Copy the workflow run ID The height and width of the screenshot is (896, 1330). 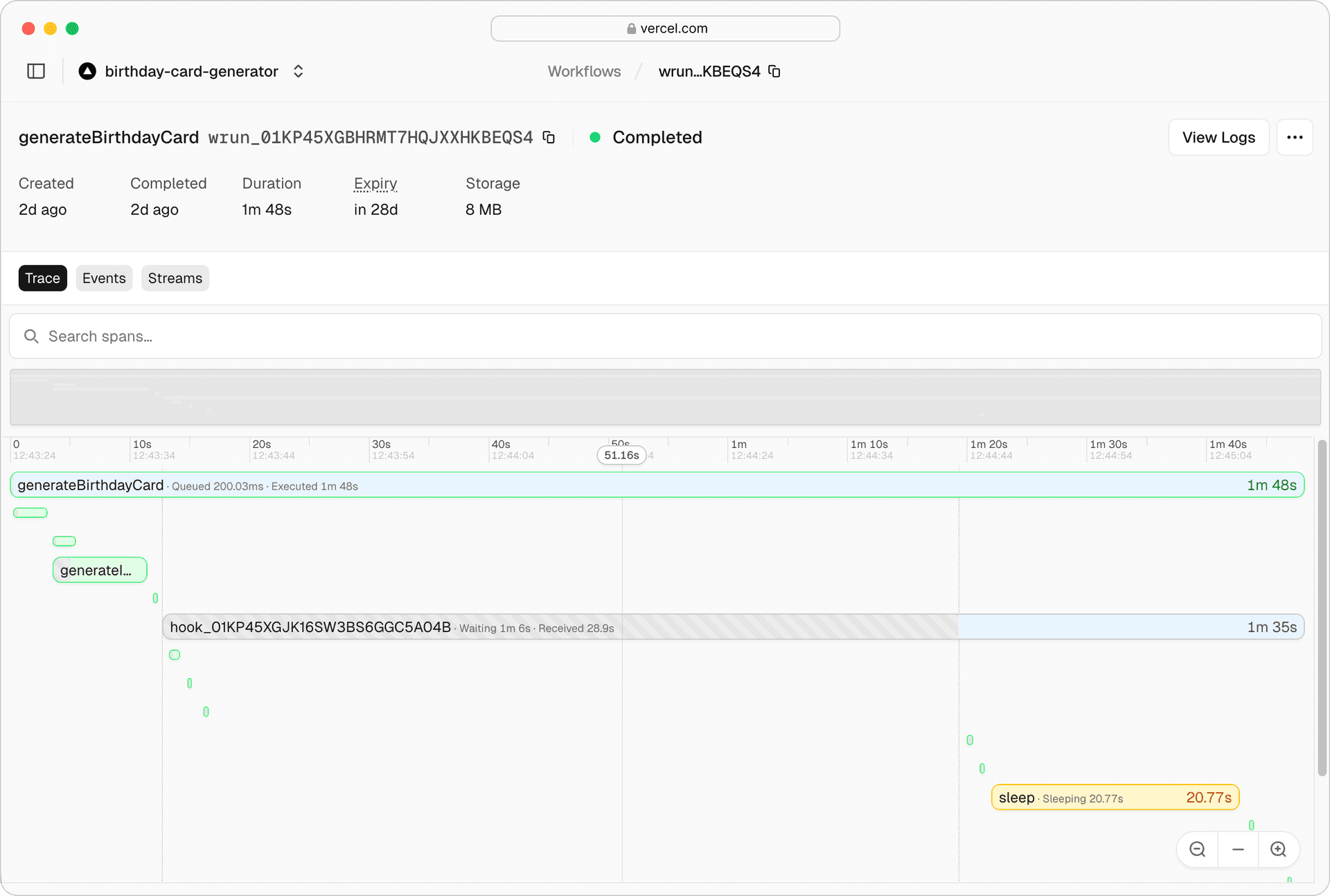click(548, 137)
